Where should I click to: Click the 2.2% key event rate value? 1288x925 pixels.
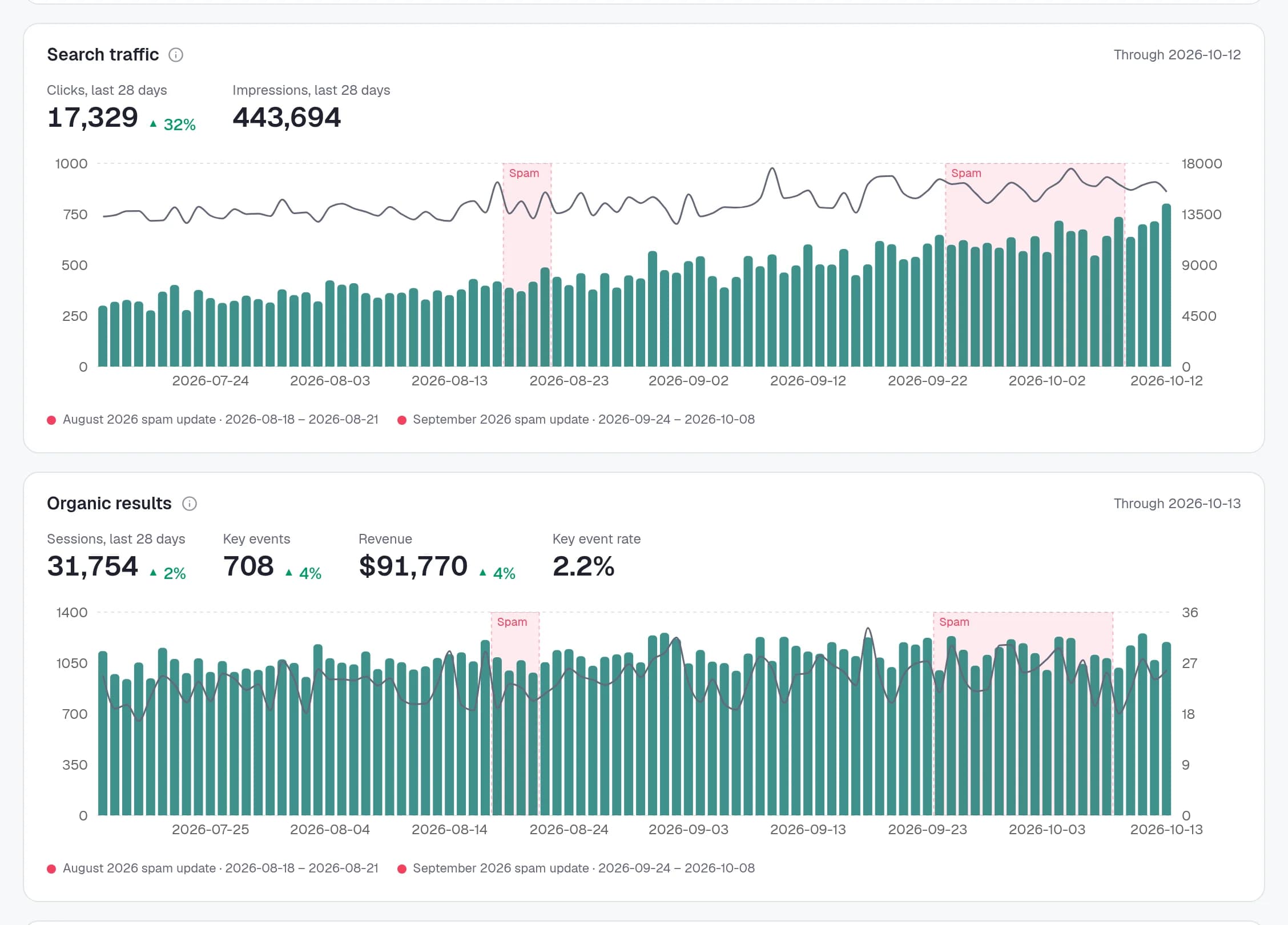point(583,566)
